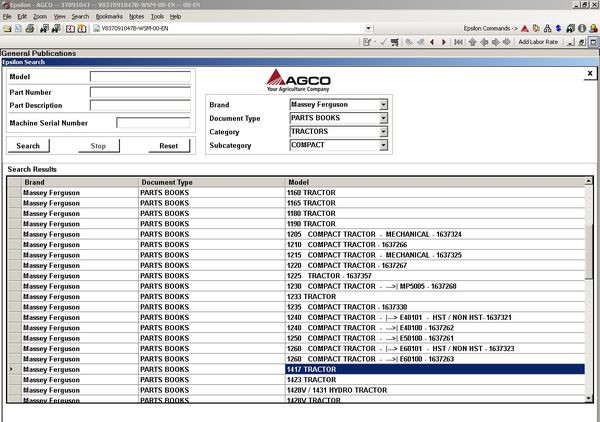Expand the Document Type dropdown

(383, 118)
